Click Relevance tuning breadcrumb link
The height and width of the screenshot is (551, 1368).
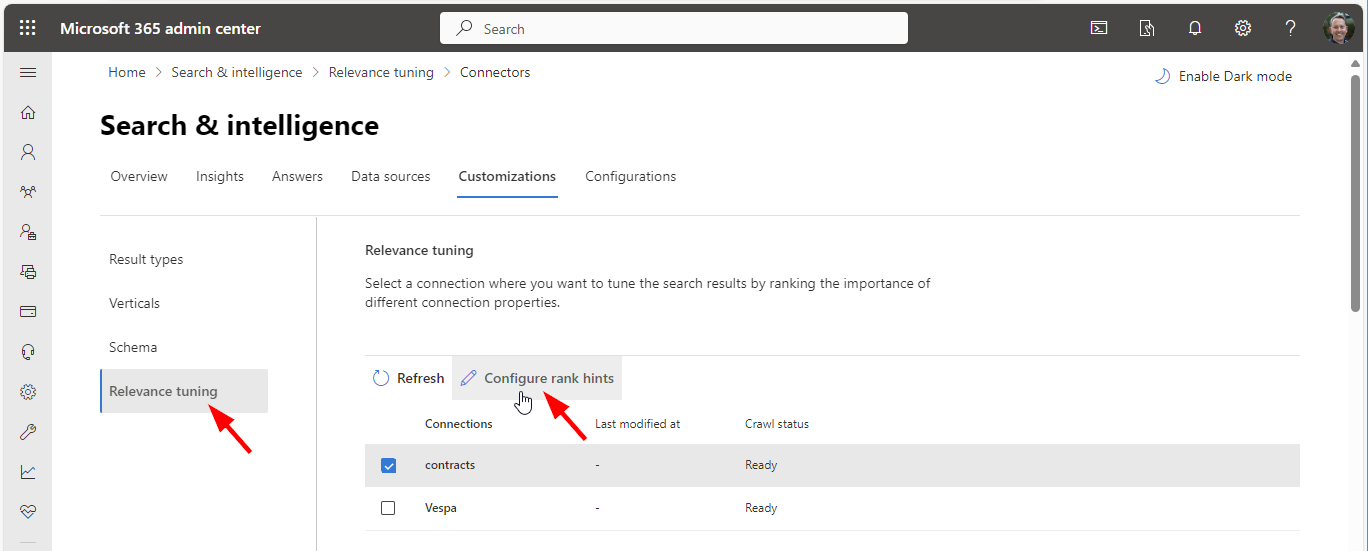[x=381, y=72]
